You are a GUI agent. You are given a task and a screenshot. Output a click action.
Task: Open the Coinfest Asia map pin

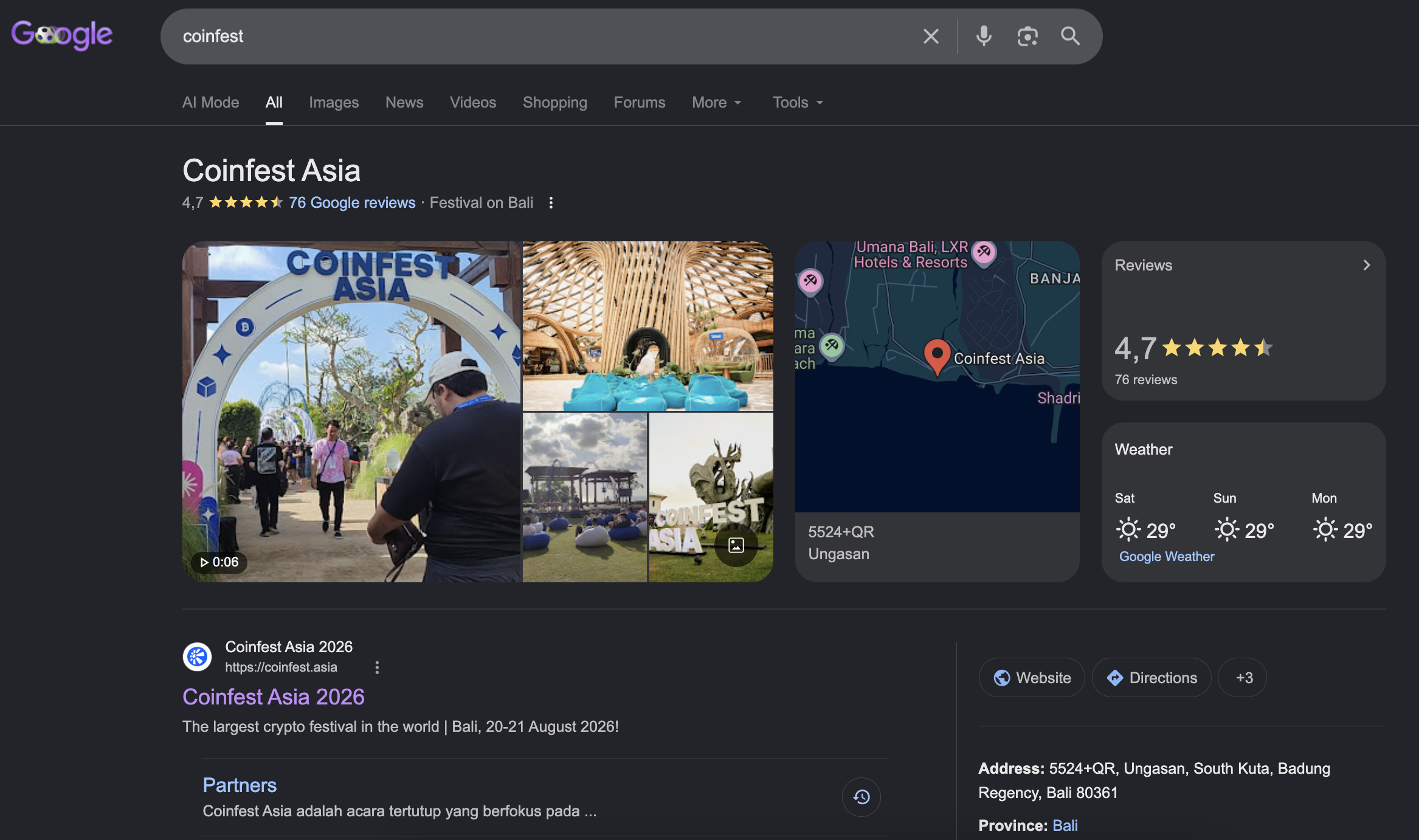point(937,357)
